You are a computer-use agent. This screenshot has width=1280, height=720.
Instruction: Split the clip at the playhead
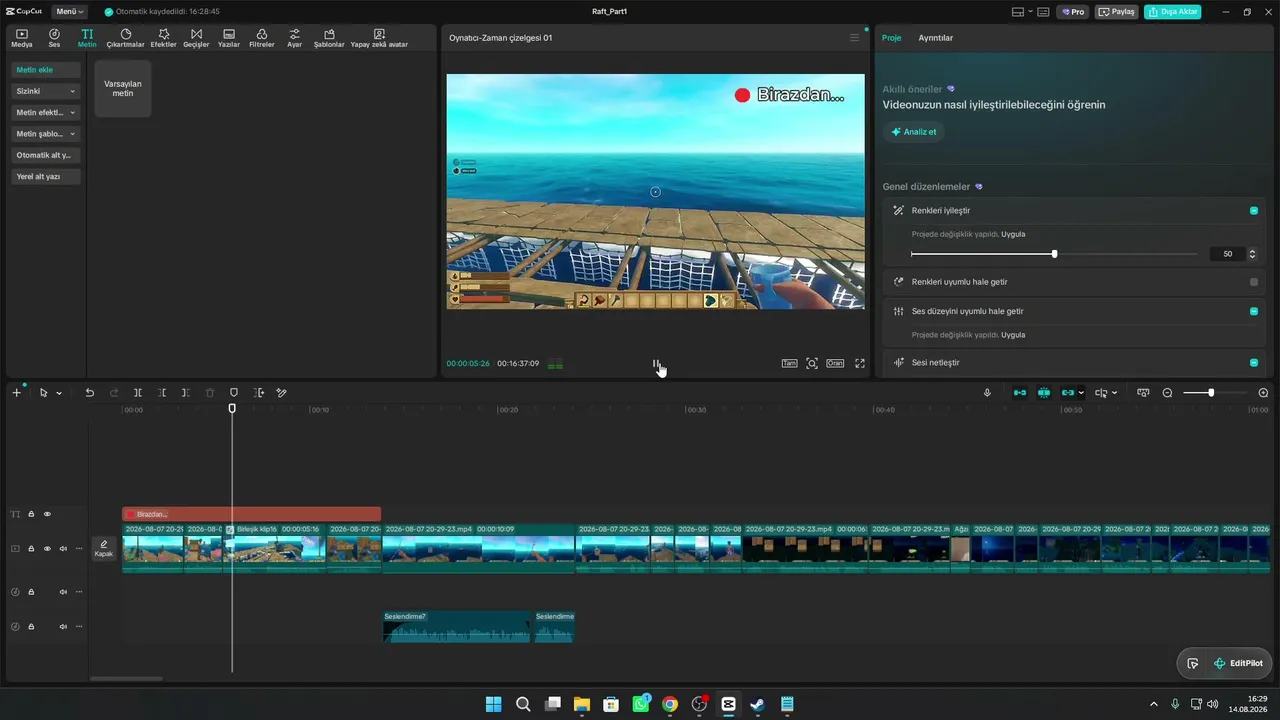(138, 393)
